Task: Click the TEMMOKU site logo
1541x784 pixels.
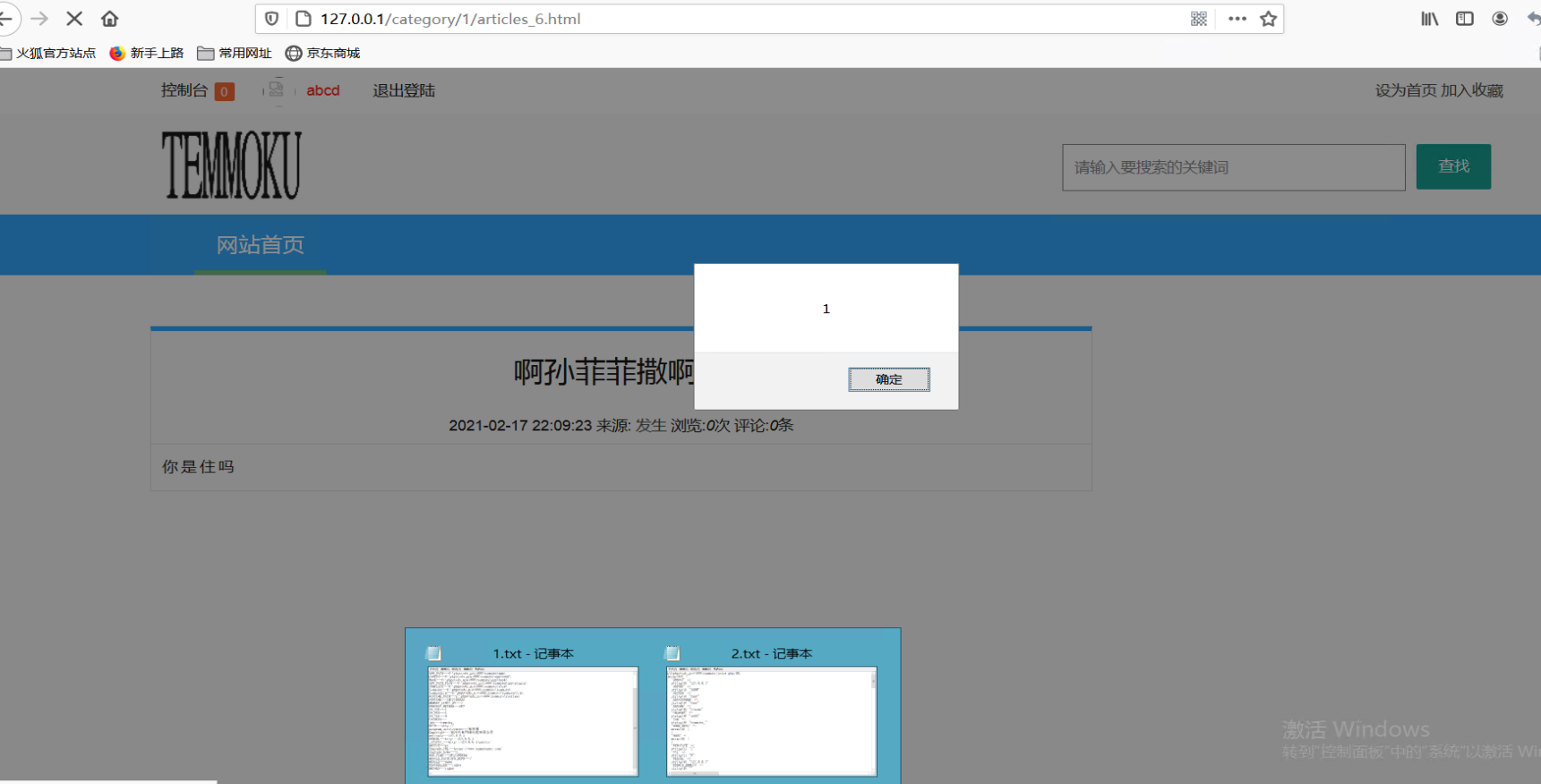Action: (231, 166)
